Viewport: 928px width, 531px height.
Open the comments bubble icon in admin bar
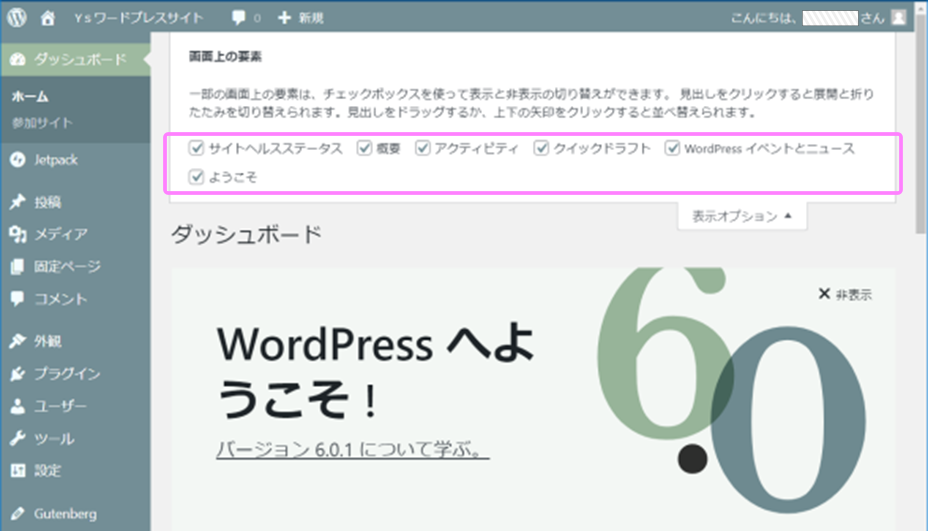(x=239, y=18)
